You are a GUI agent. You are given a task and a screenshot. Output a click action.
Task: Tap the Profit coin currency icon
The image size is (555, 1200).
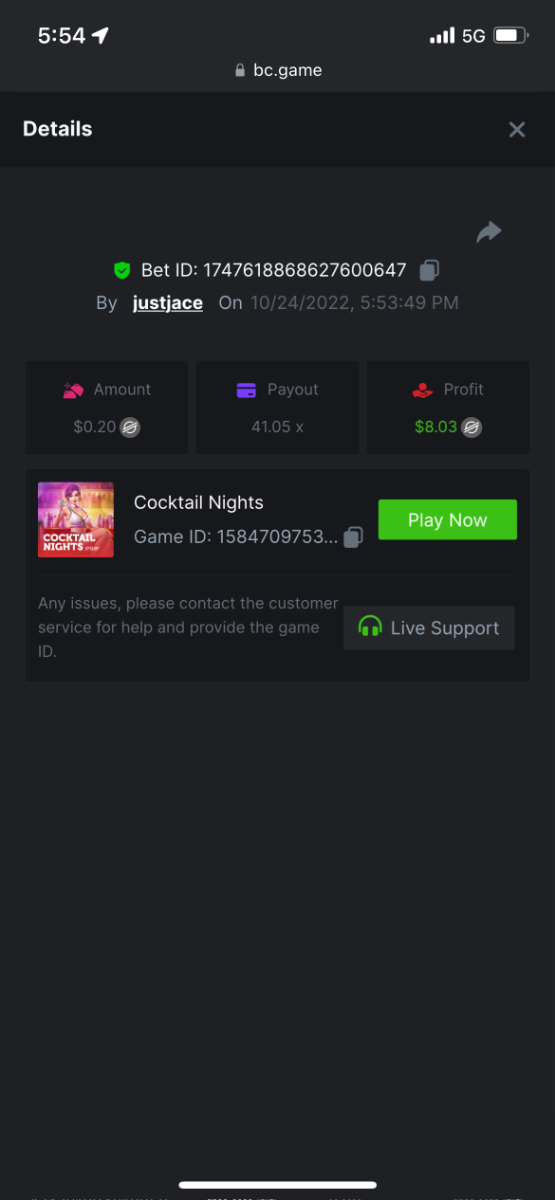tap(472, 427)
